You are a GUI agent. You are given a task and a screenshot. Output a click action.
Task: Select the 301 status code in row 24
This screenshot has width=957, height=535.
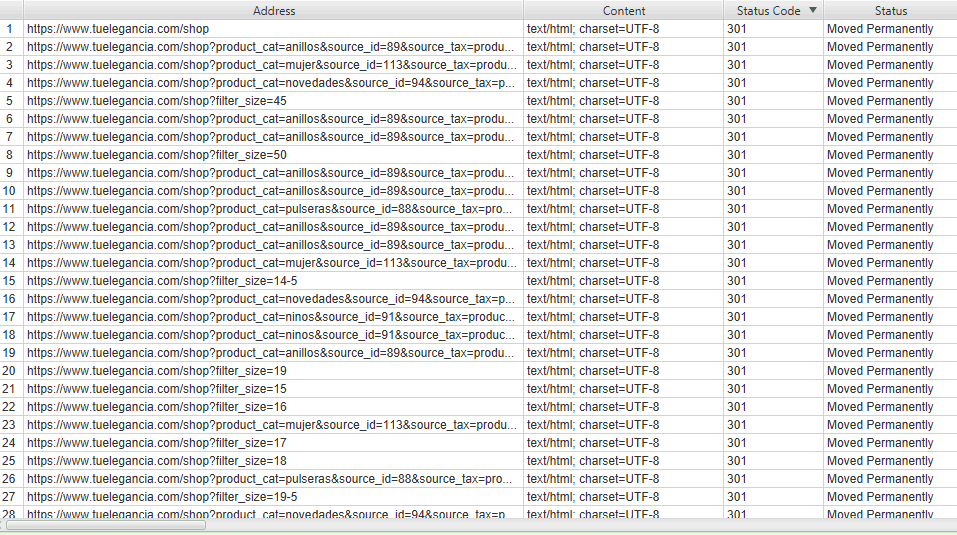(737, 443)
